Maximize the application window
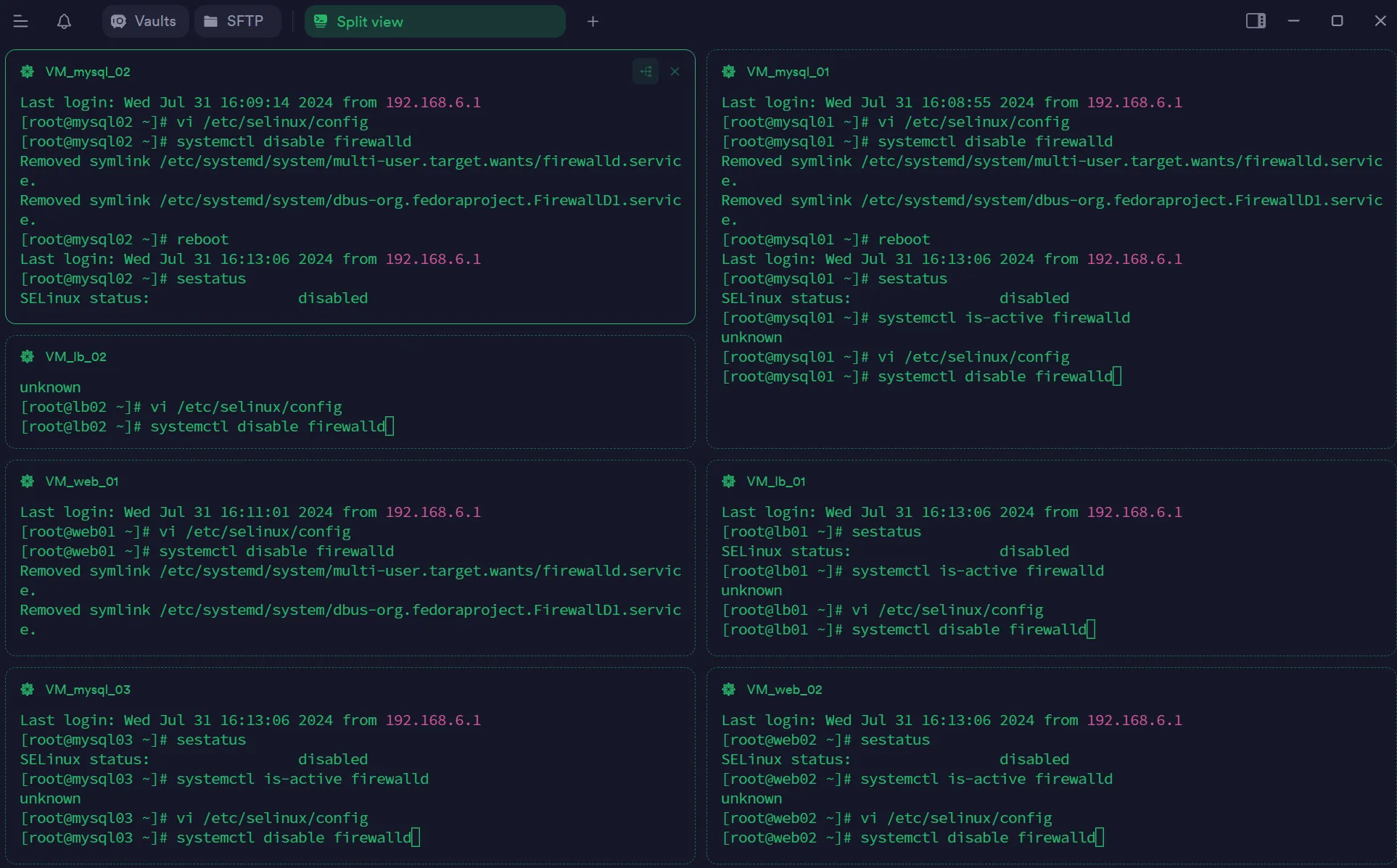1397x868 pixels. (x=1337, y=21)
